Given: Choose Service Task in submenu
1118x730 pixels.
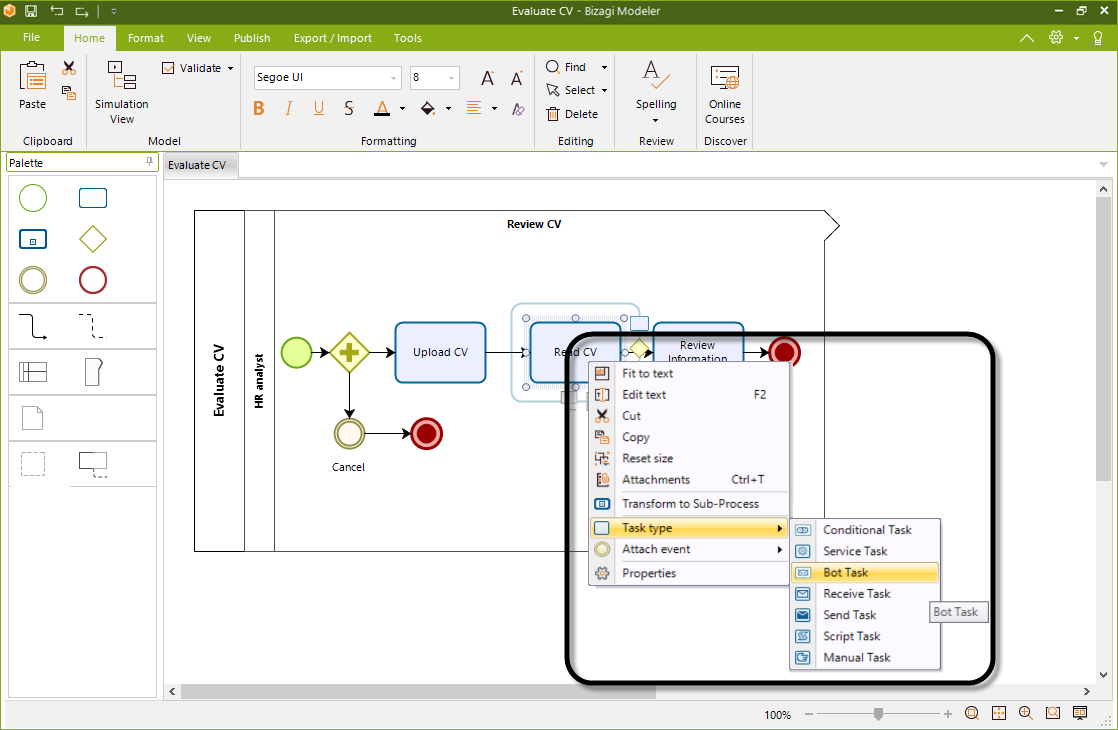Looking at the screenshot, I should pyautogui.click(x=865, y=551).
